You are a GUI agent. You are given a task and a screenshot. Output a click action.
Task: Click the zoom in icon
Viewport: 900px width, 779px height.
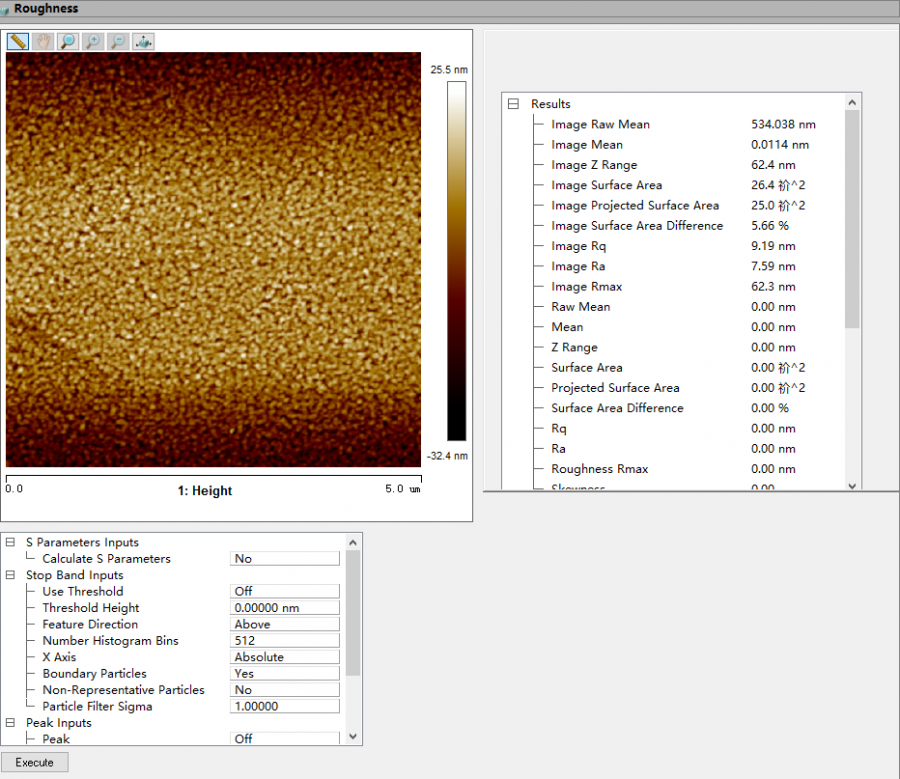click(92, 41)
